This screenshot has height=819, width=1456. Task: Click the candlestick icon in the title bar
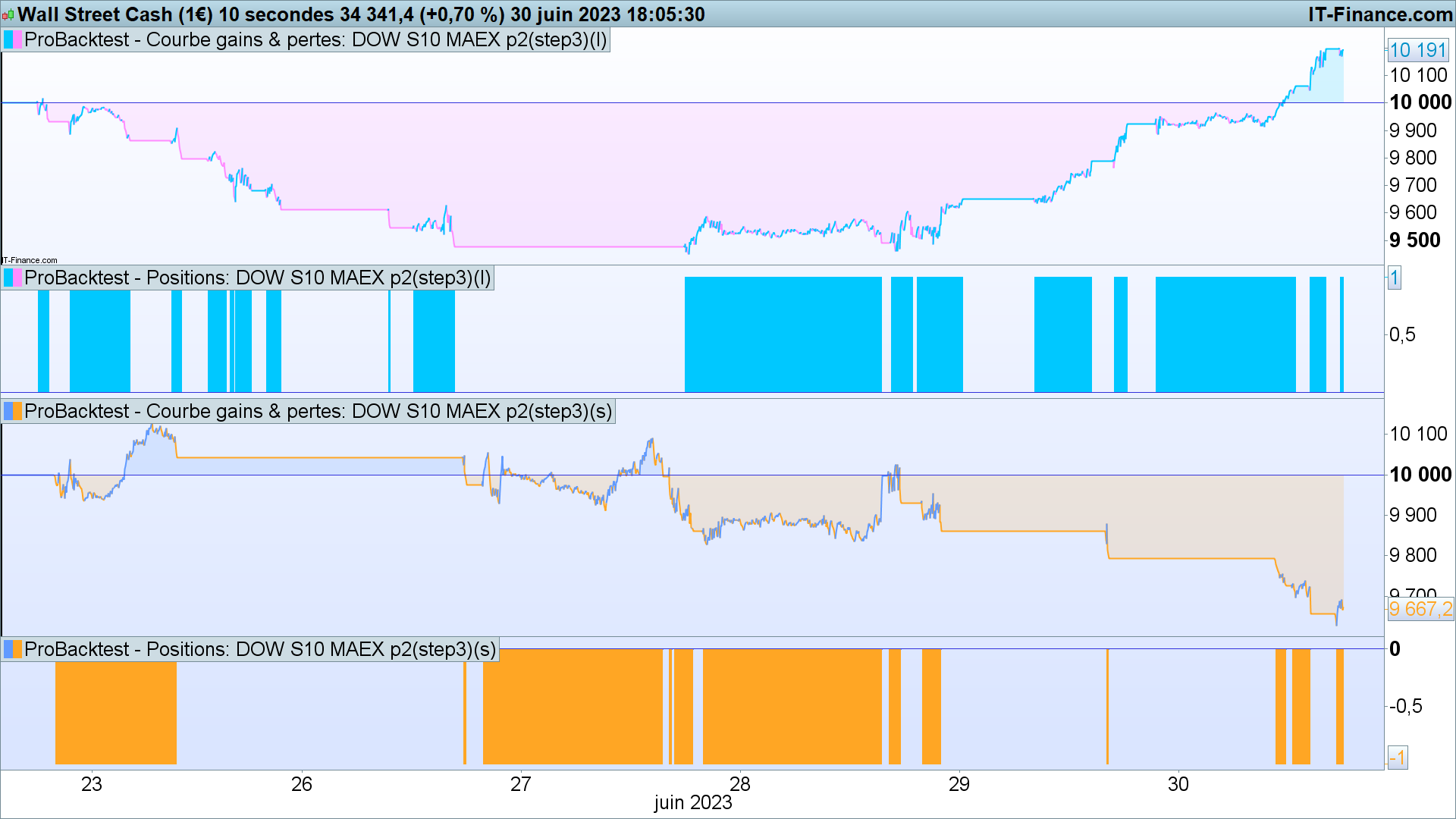8,14
